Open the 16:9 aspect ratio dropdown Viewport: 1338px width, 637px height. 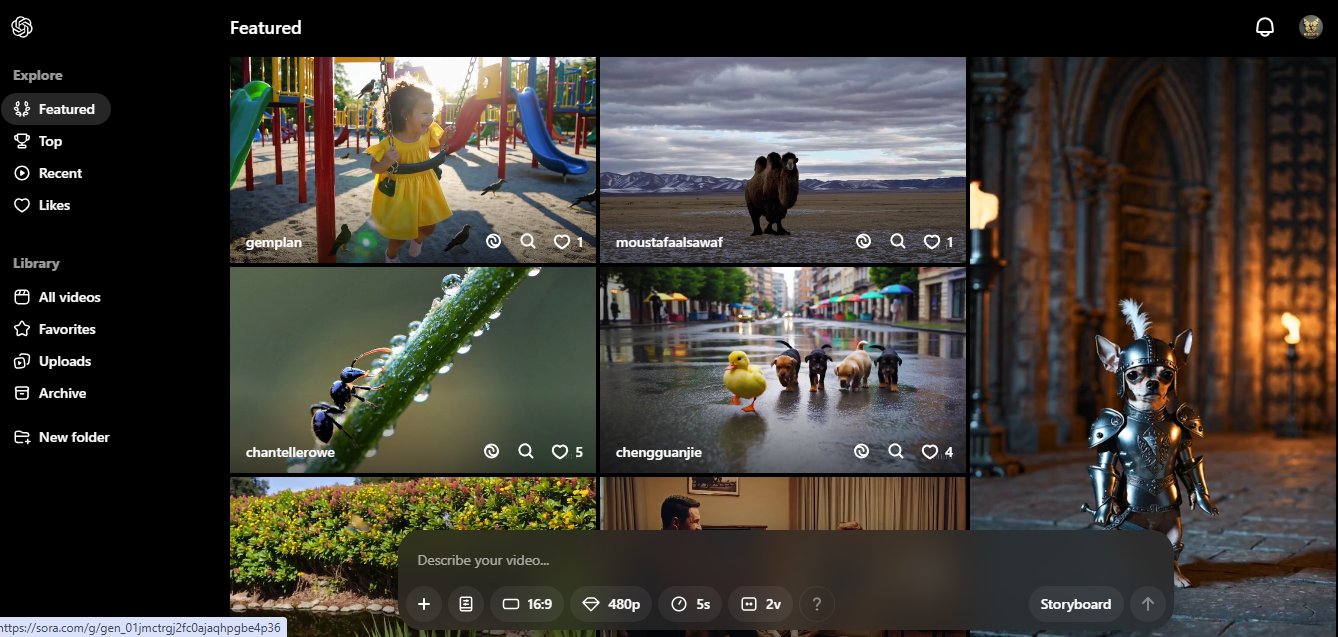click(527, 604)
